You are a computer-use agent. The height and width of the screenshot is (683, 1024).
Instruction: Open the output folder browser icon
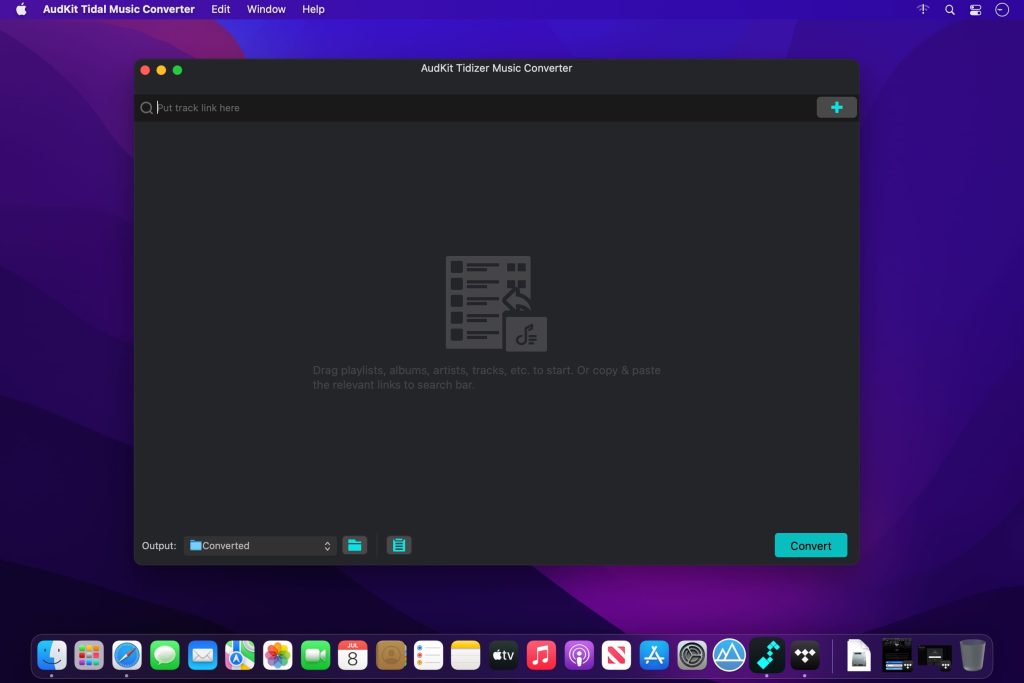(355, 545)
